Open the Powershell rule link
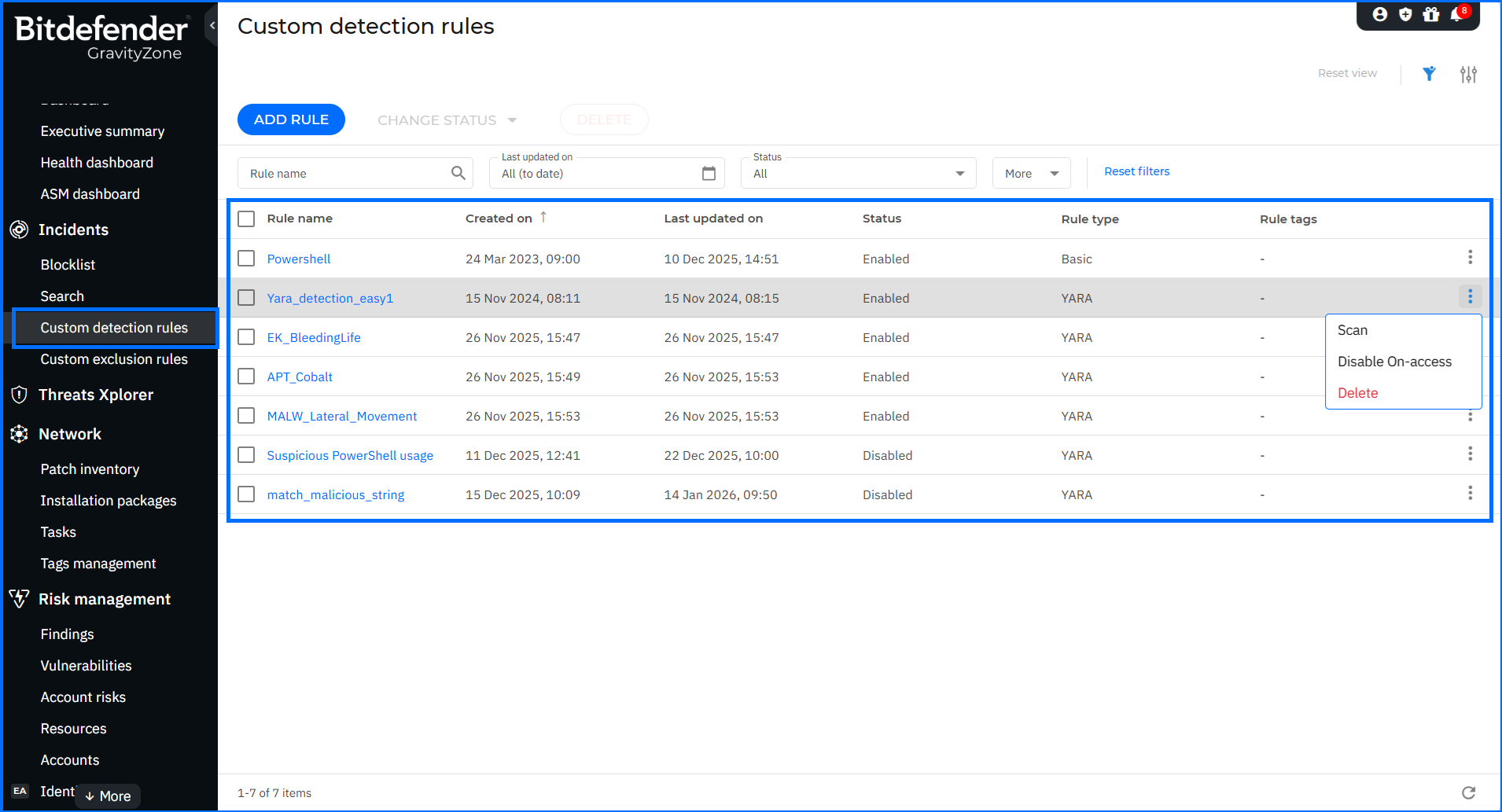The height and width of the screenshot is (812, 1502). click(299, 259)
